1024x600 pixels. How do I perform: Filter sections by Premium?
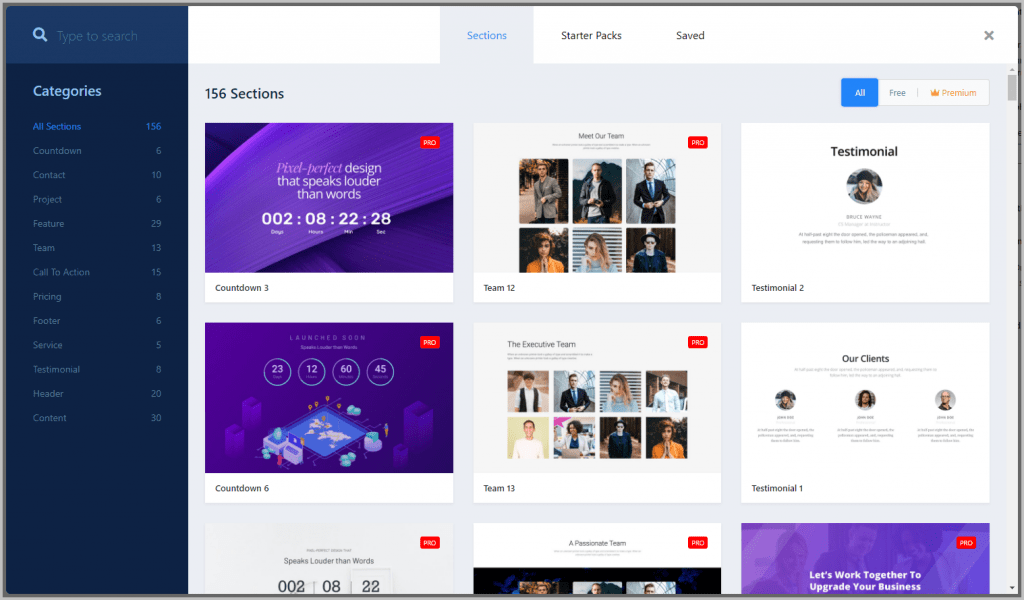pyautogui.click(x=953, y=93)
